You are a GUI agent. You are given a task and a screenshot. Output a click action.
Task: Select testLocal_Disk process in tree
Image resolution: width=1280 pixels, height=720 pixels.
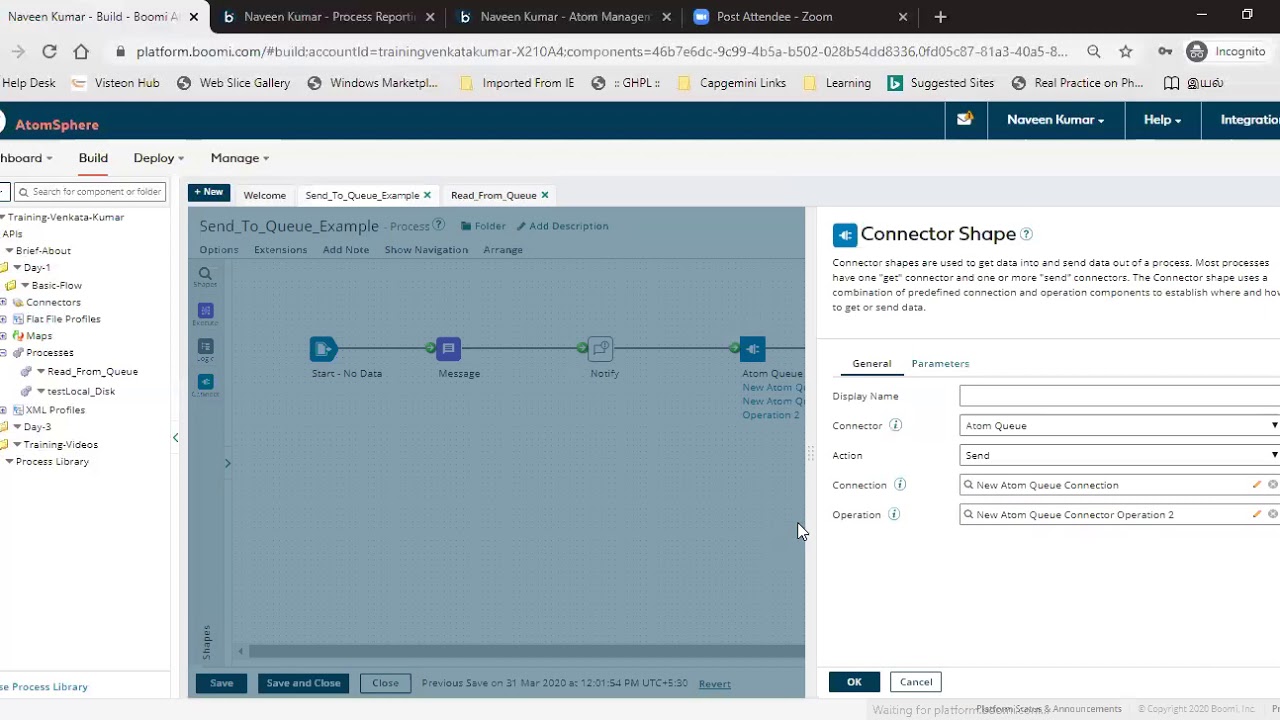[81, 392]
